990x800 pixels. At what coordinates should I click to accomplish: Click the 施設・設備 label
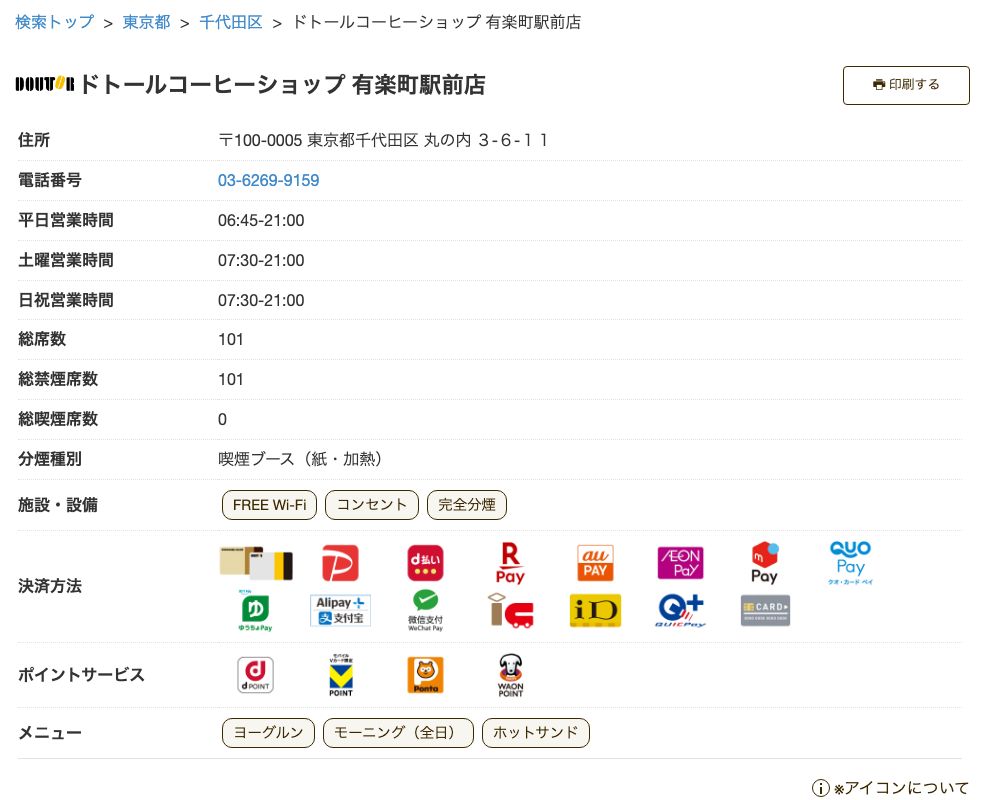pyautogui.click(x=57, y=505)
